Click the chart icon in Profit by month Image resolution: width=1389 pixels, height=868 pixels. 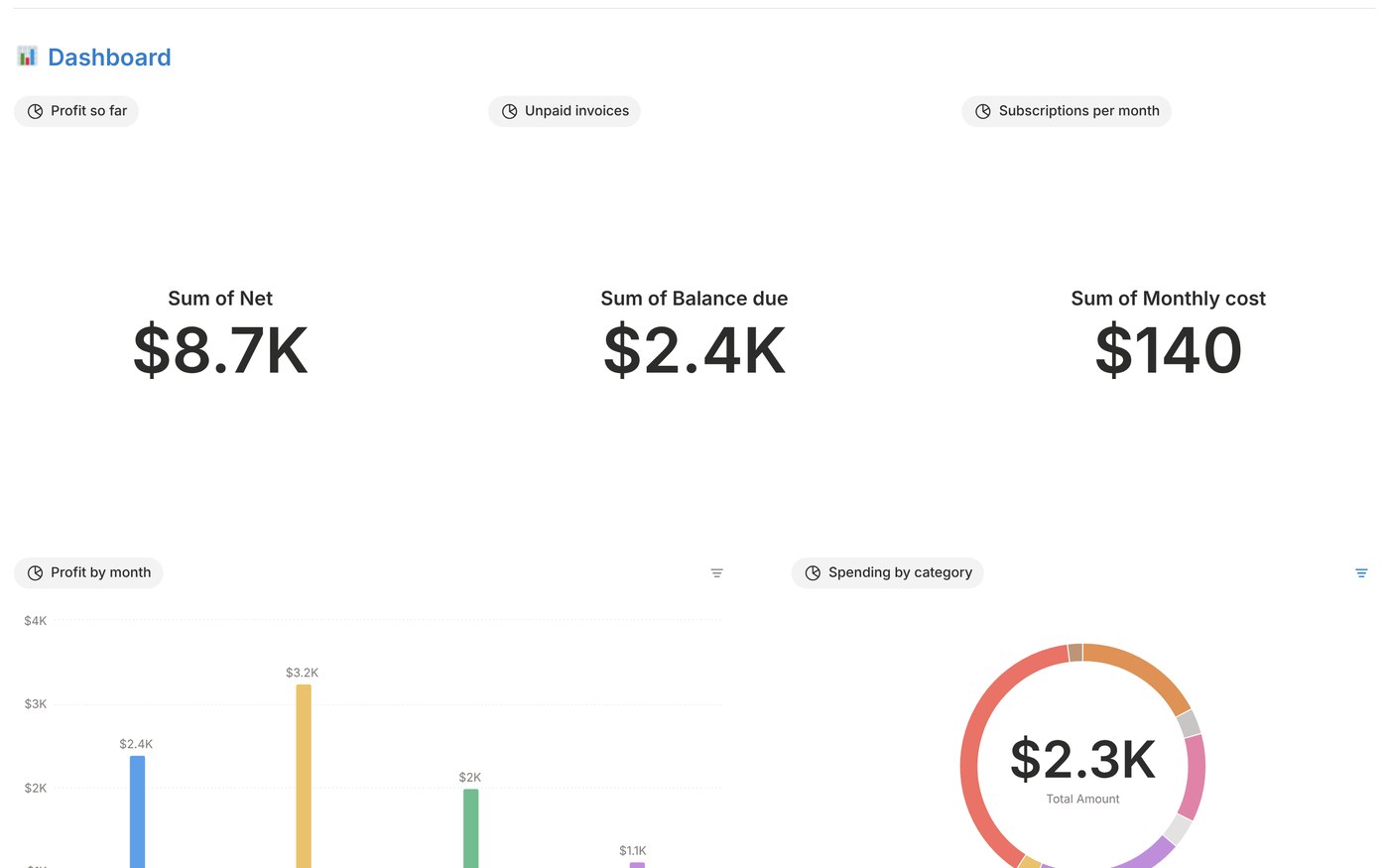click(x=35, y=573)
